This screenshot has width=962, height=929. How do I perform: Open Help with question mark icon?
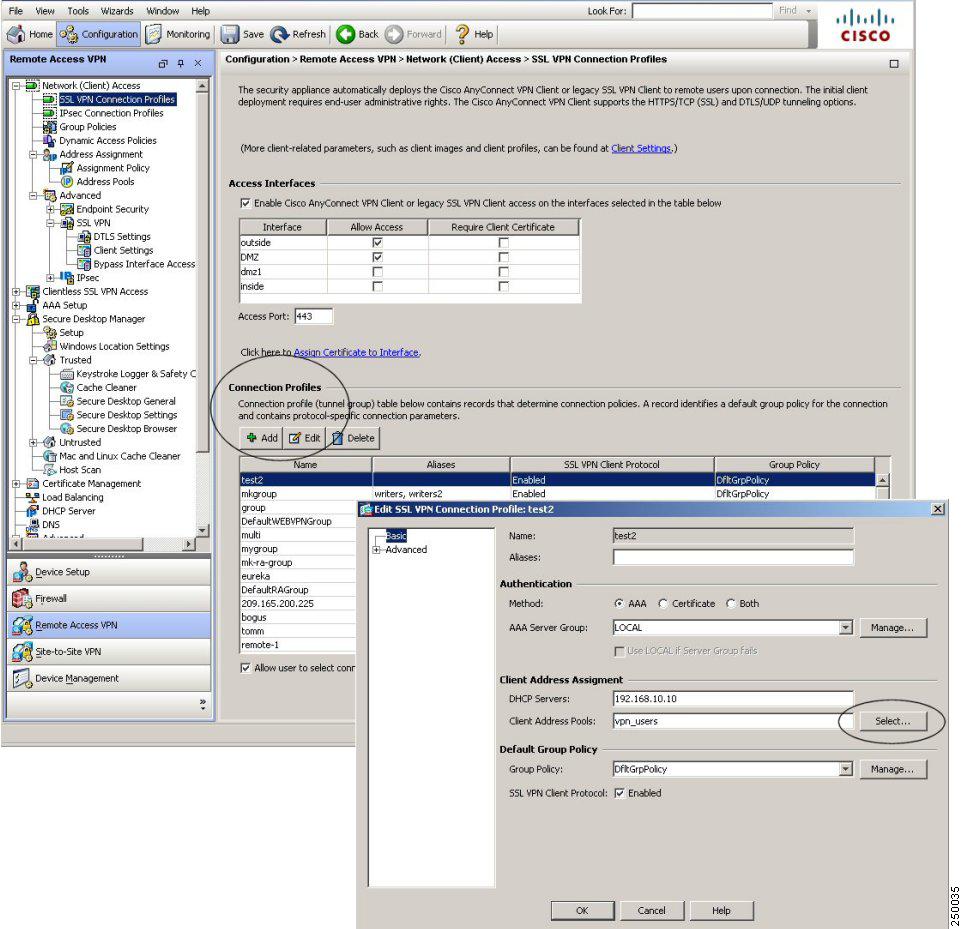[462, 34]
